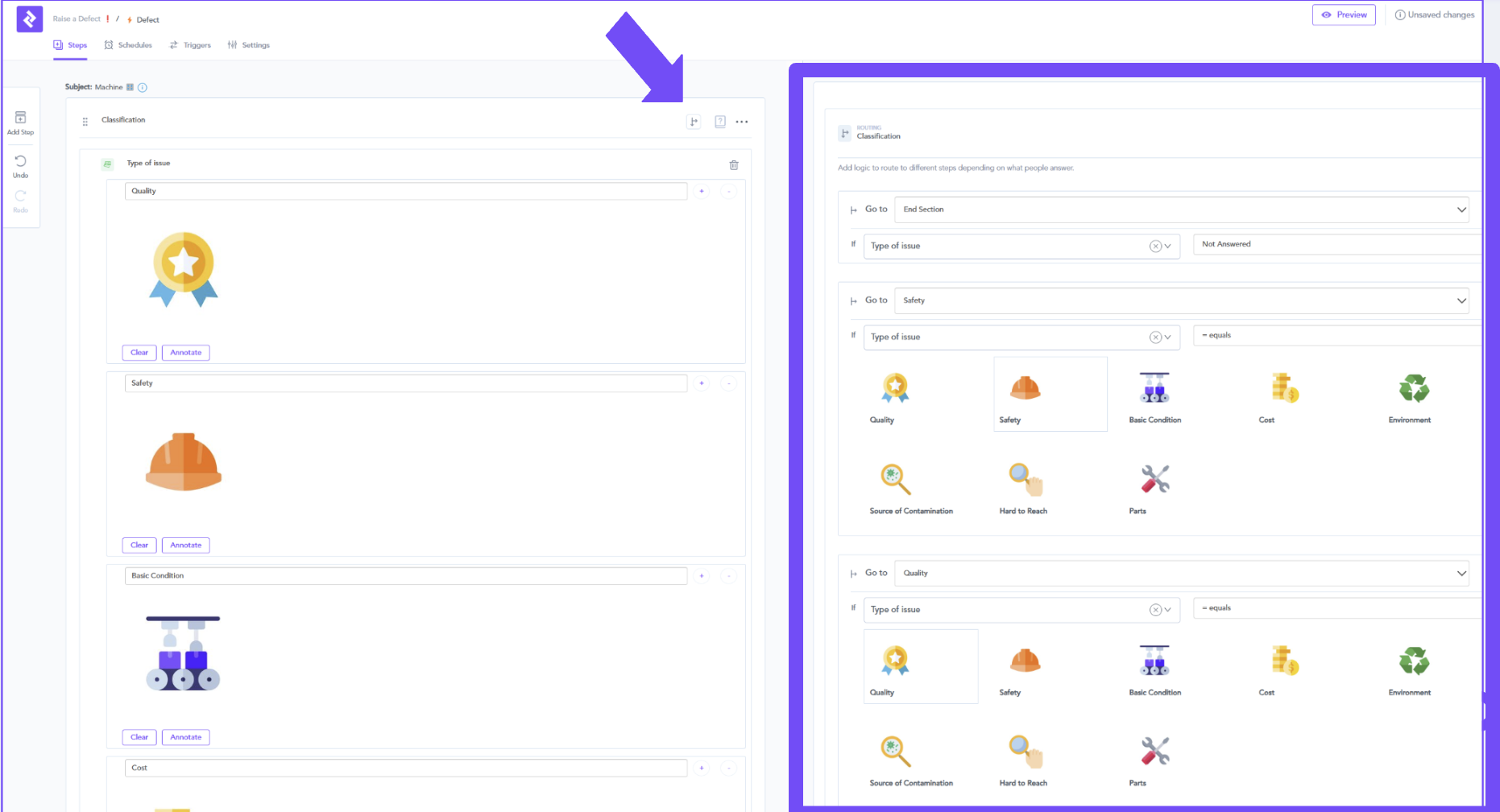The image size is (1500, 812).
Task: Clear the Quality medal image
Action: pos(139,353)
